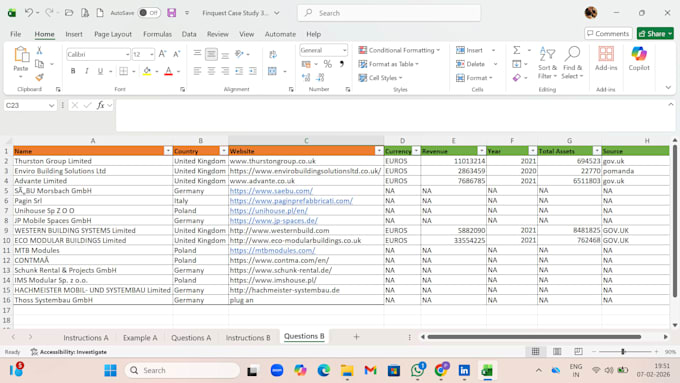The height and width of the screenshot is (383, 680).
Task: Expand the Number Format General dropdown
Action: tap(344, 50)
